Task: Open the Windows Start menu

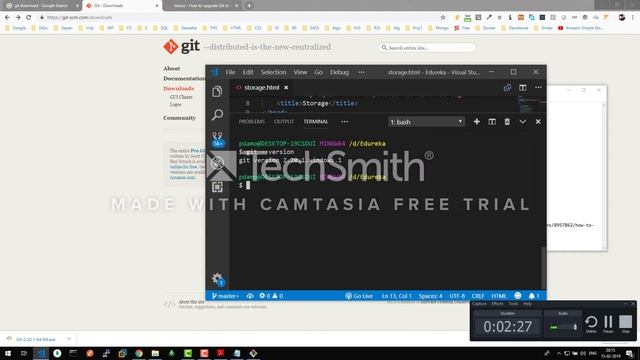Action: (7, 353)
